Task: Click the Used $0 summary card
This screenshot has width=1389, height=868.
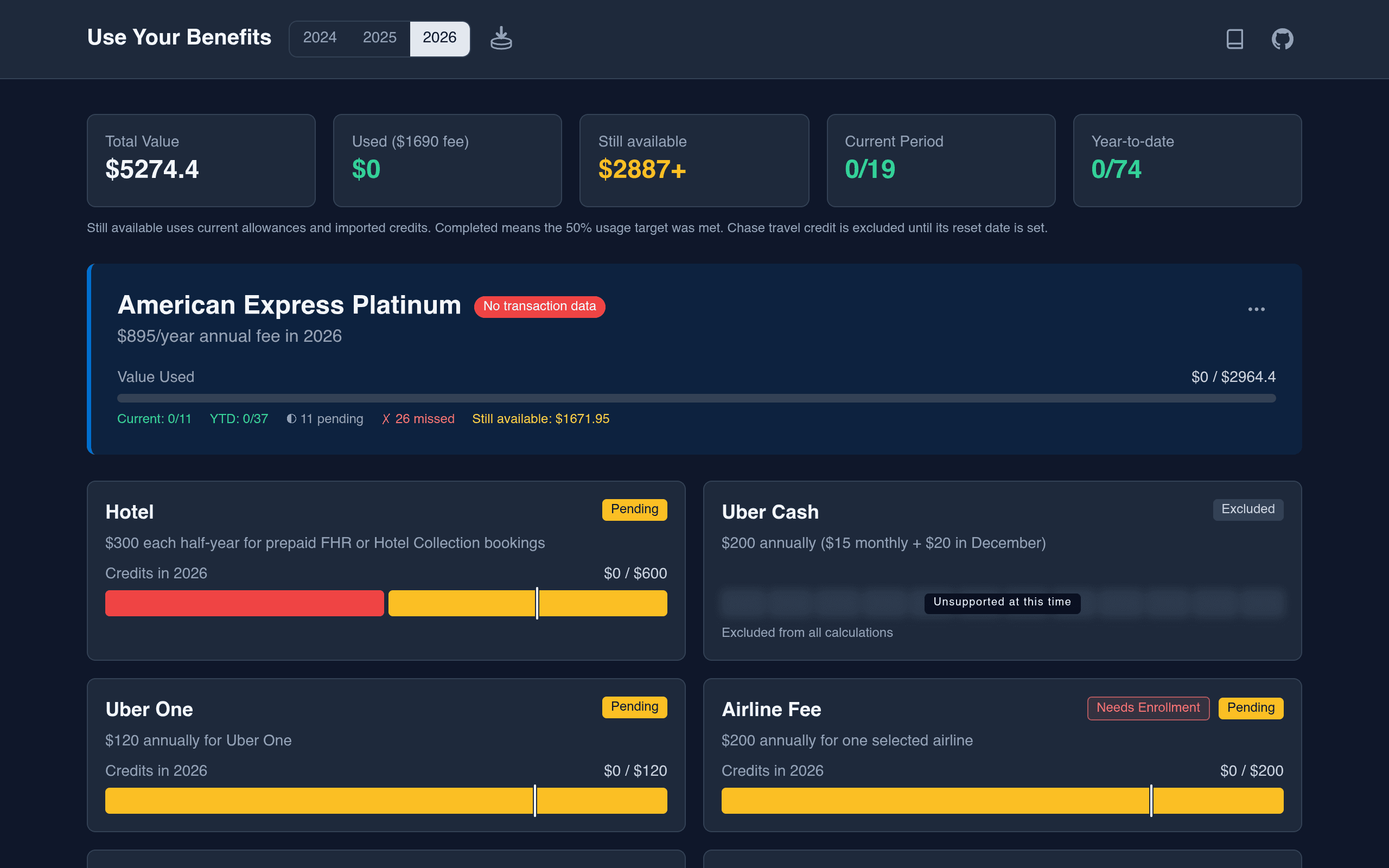Action: [447, 160]
